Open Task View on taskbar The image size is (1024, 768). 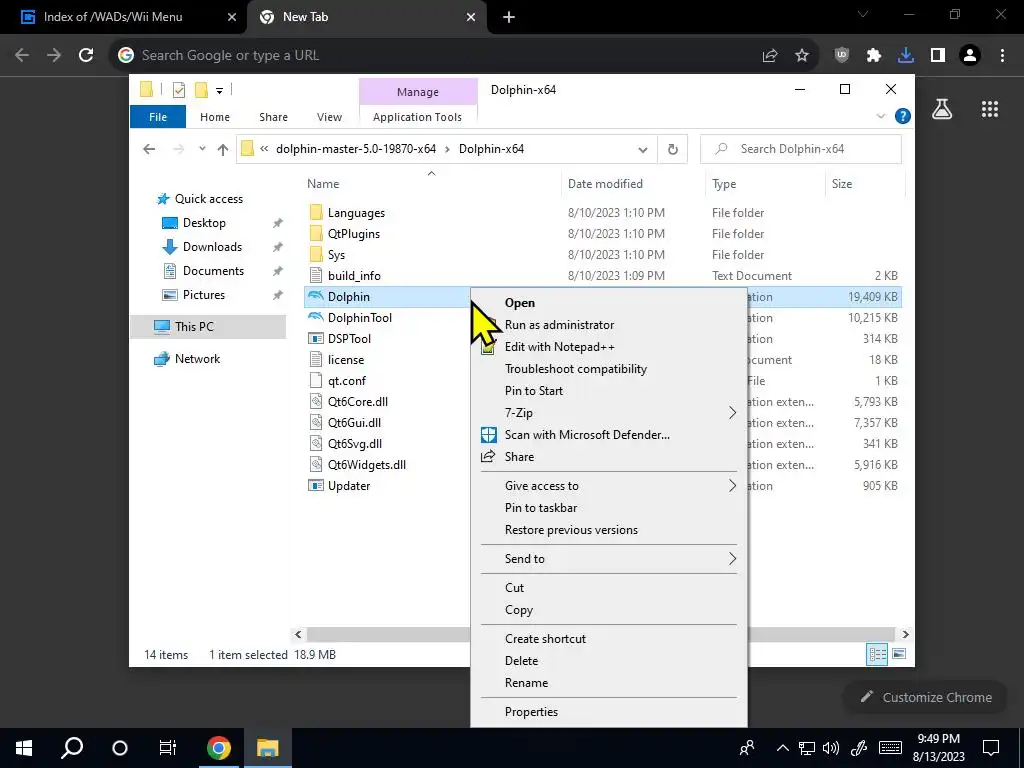(168, 748)
